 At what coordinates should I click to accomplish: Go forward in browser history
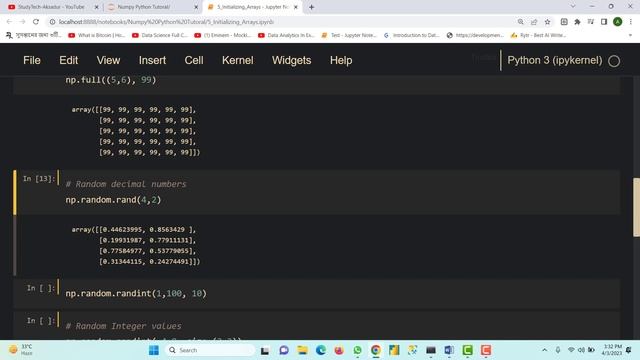click(x=22, y=22)
